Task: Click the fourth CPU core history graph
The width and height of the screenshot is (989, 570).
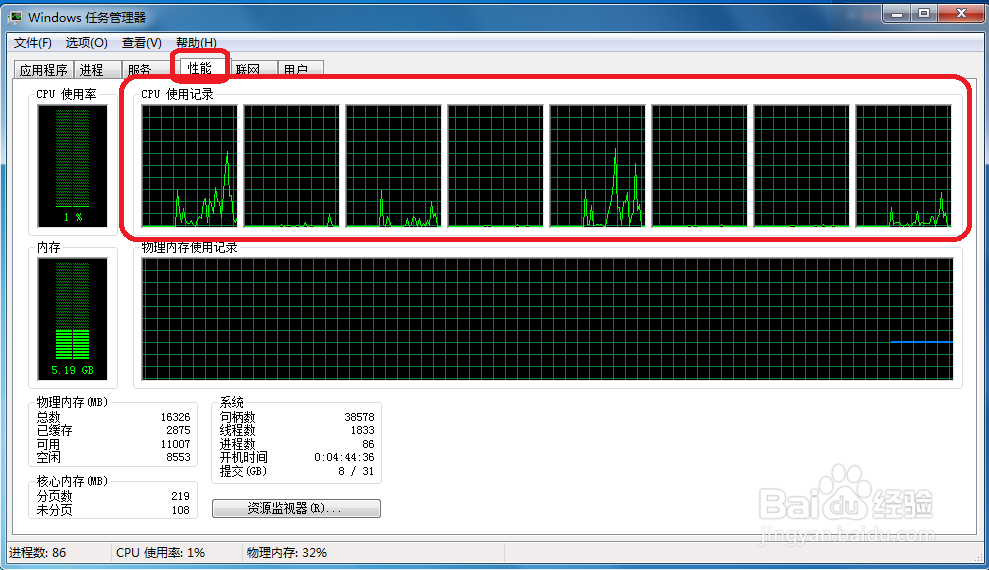Action: click(x=495, y=166)
